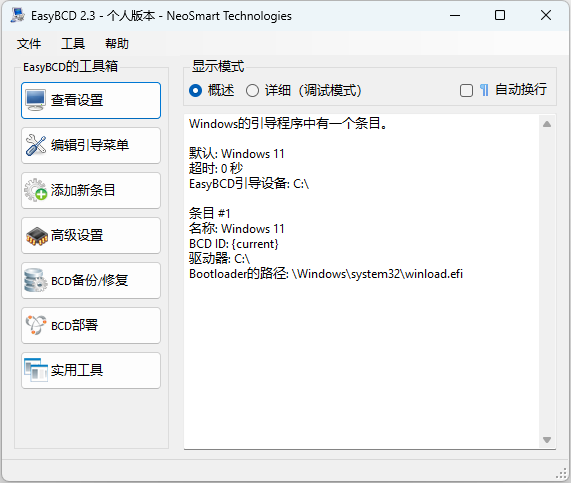The width and height of the screenshot is (571, 483).
Task: Click the gear-plus icon beside 添加新条目
Action: pyautogui.click(x=35, y=190)
